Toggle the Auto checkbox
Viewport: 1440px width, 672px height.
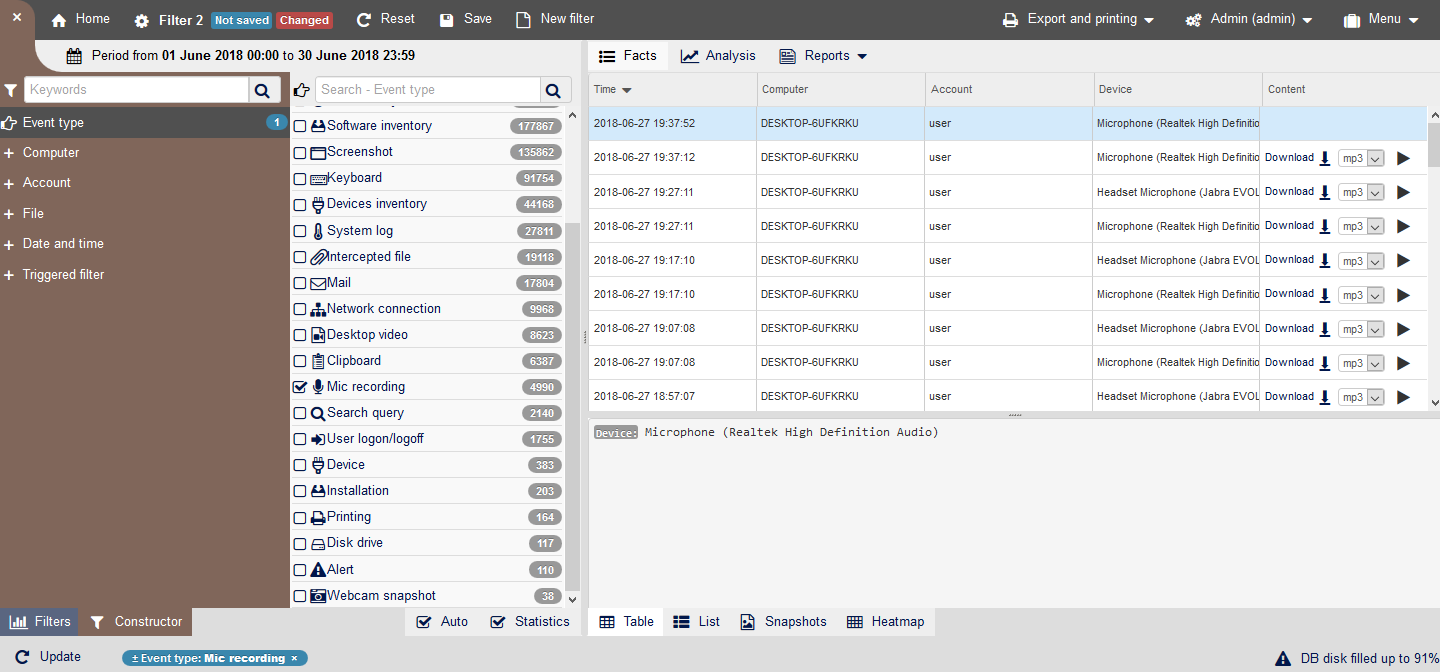click(x=424, y=622)
